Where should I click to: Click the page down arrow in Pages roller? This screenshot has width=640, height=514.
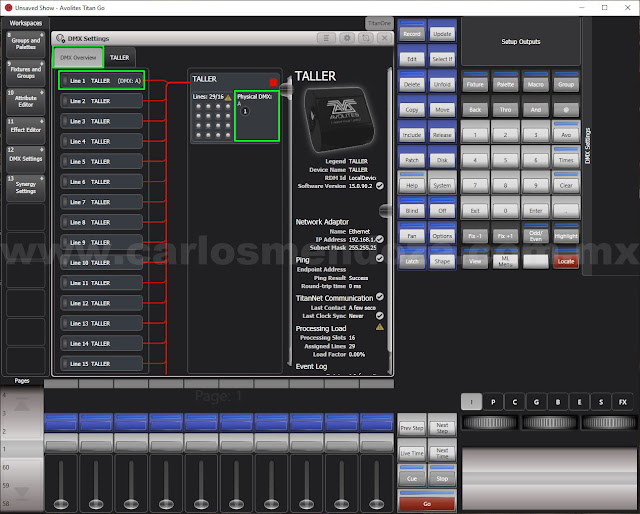click(22, 493)
